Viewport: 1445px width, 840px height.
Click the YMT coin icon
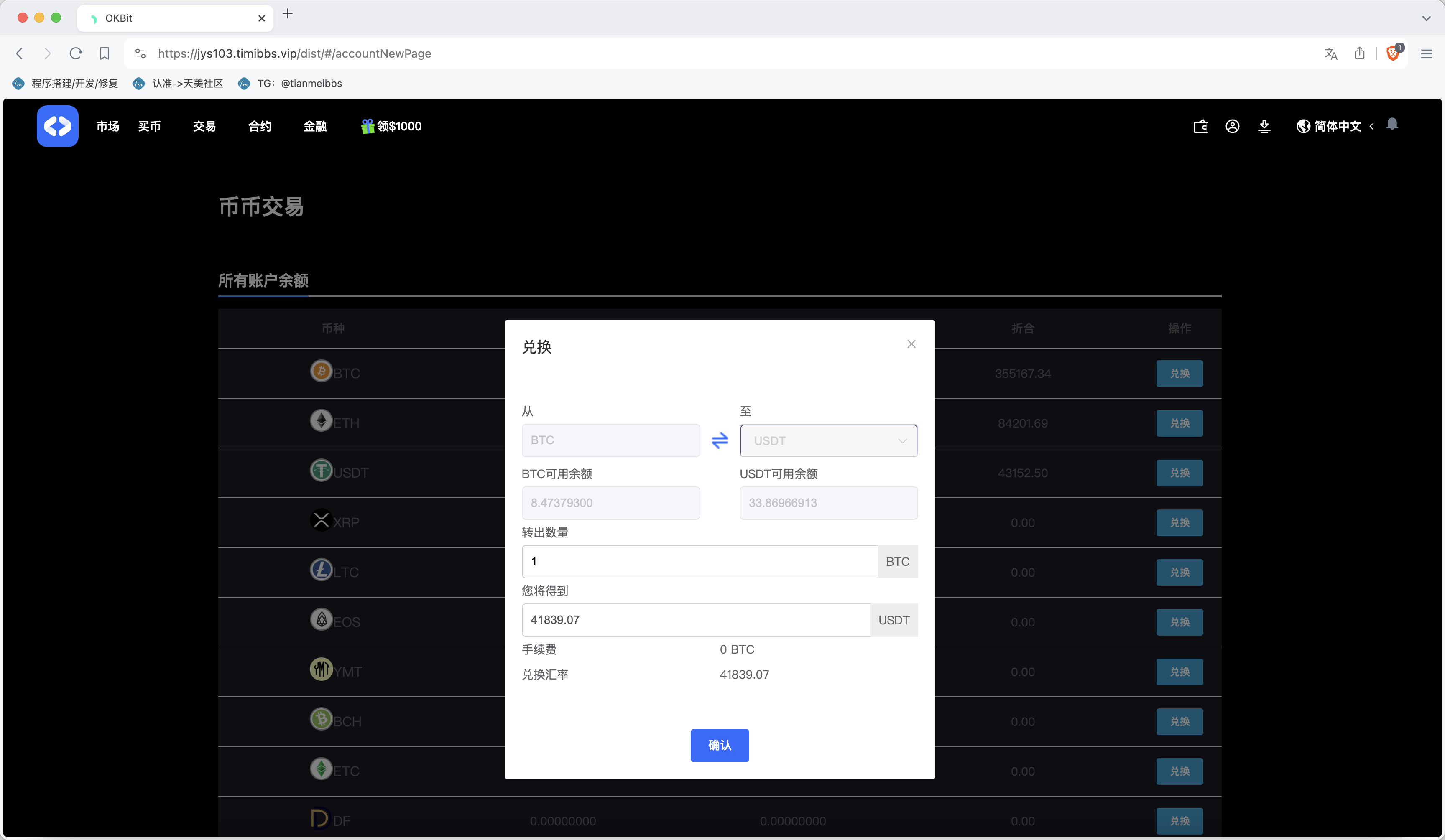pyautogui.click(x=321, y=669)
